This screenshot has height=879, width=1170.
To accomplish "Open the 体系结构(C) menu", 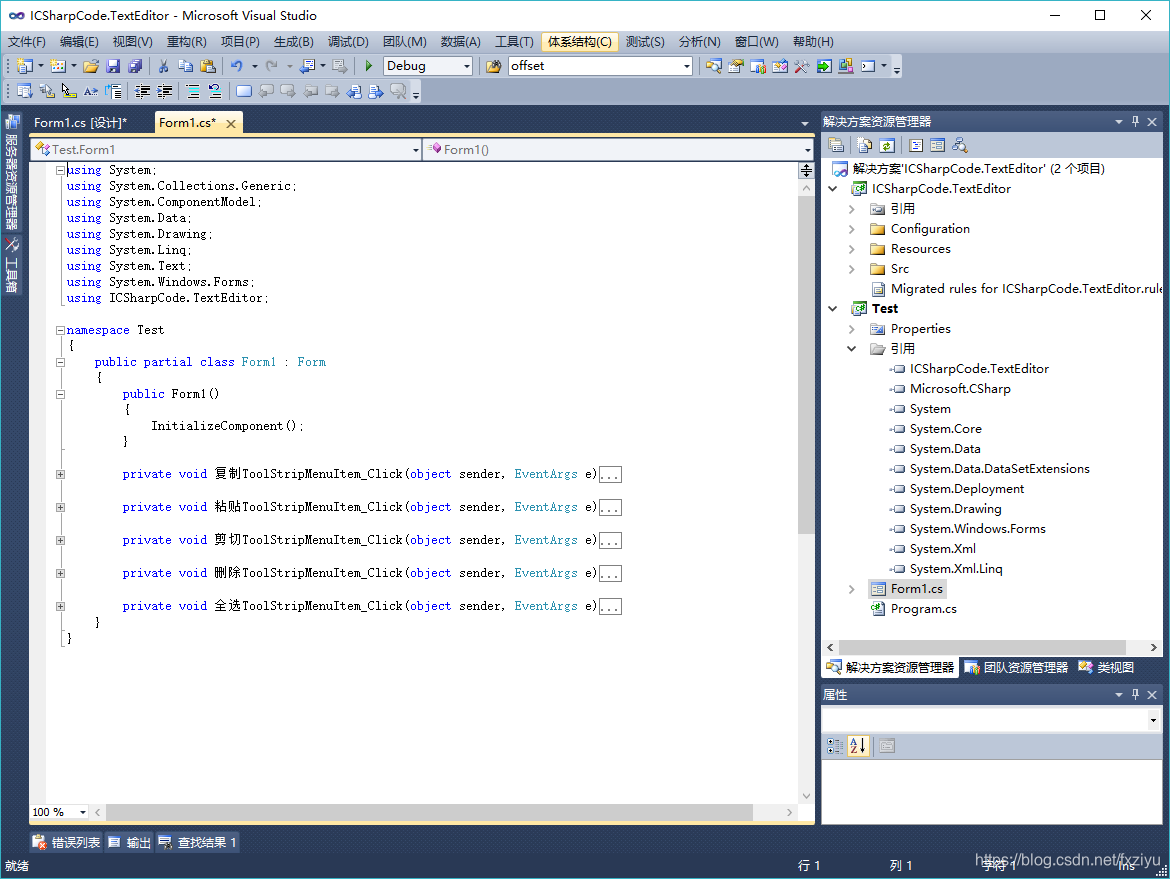I will pos(580,42).
